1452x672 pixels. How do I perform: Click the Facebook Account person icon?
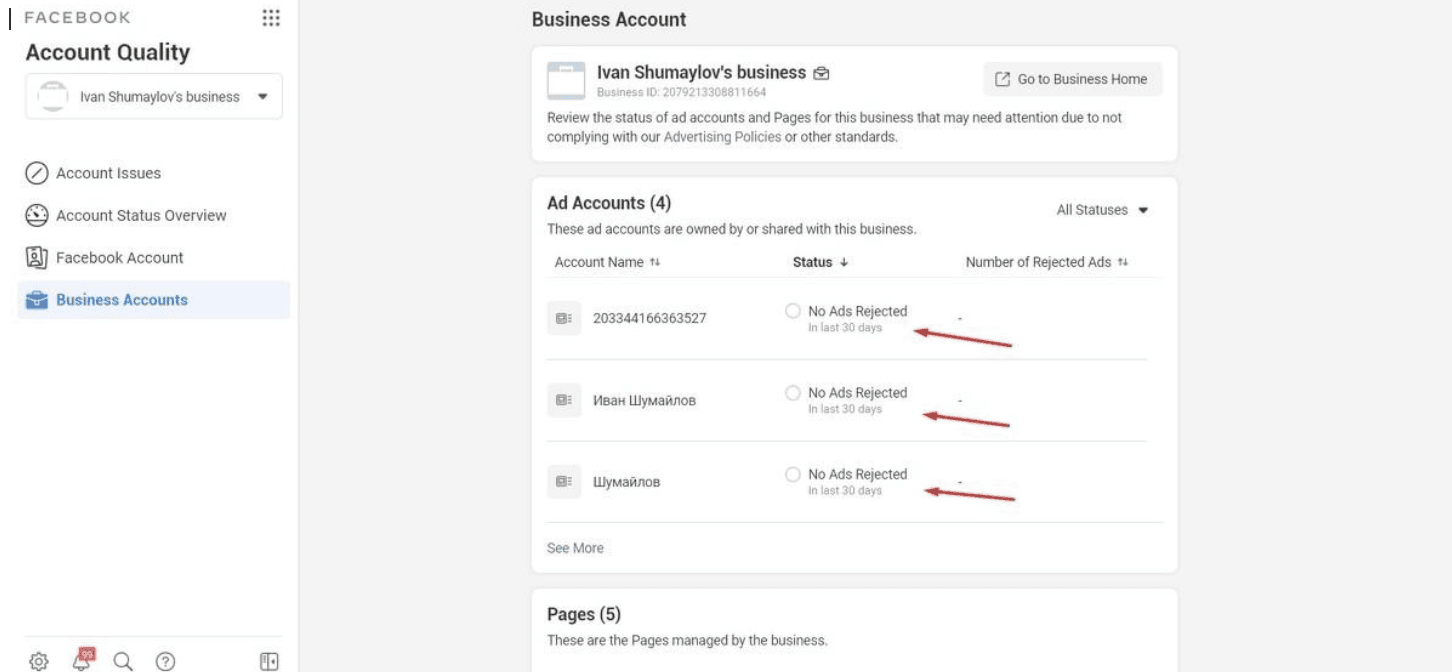tap(37, 257)
